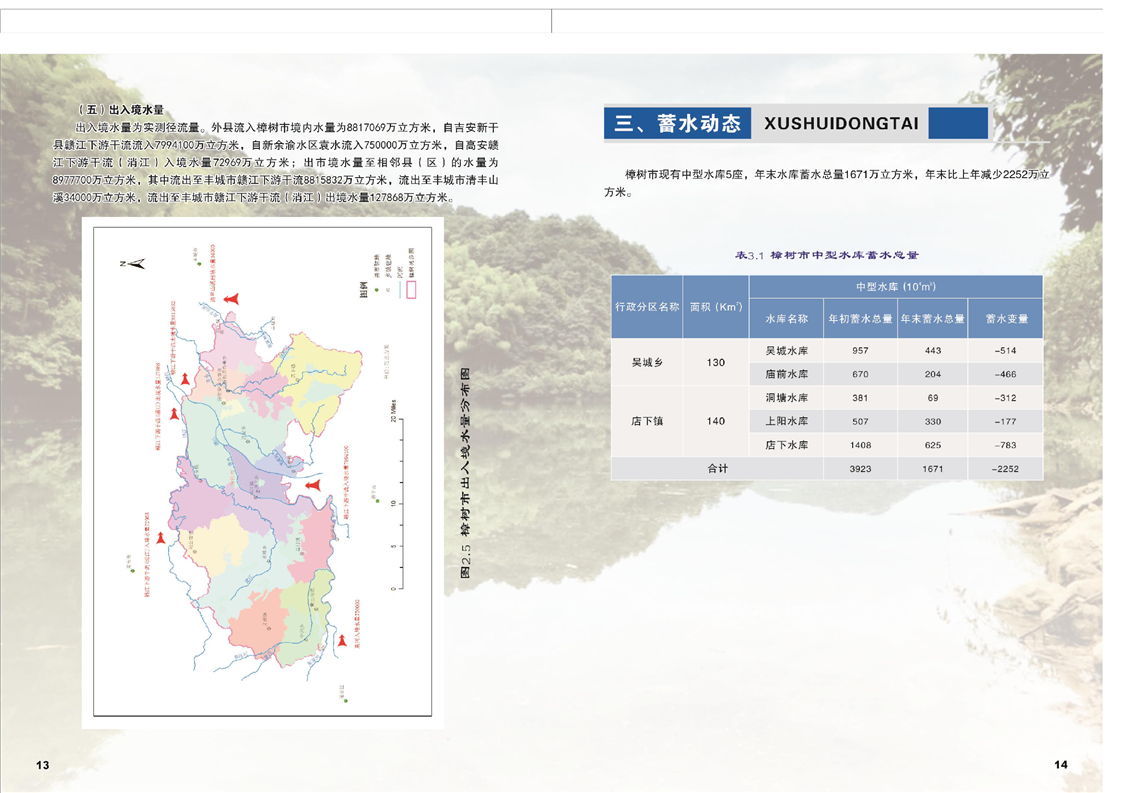Click the 店下镇 district cell in the table
Image resolution: width=1122 pixels, height=793 pixels.
coord(646,421)
